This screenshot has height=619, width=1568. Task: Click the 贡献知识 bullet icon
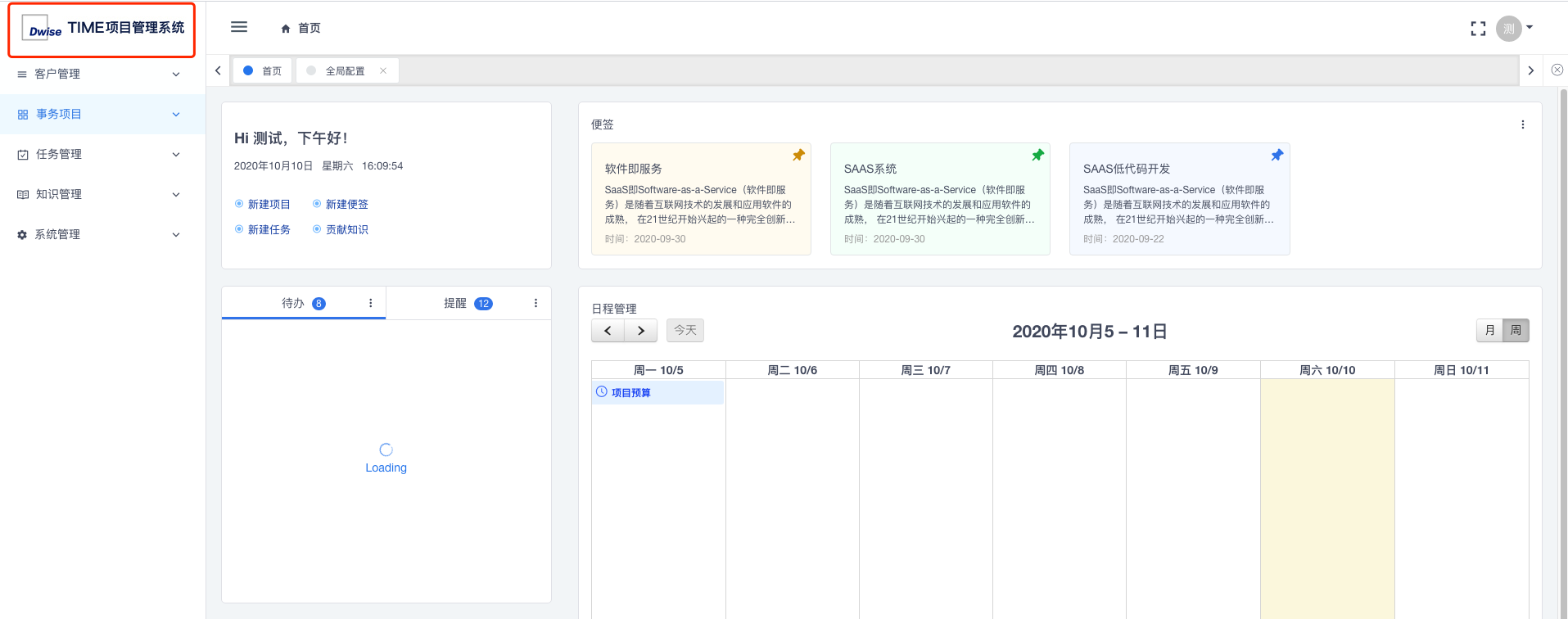(317, 229)
